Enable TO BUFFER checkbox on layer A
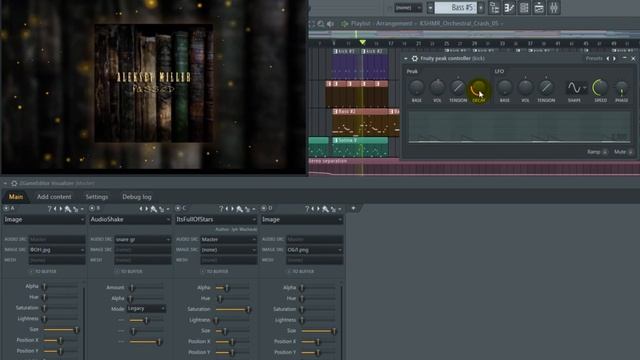 pos(31,271)
